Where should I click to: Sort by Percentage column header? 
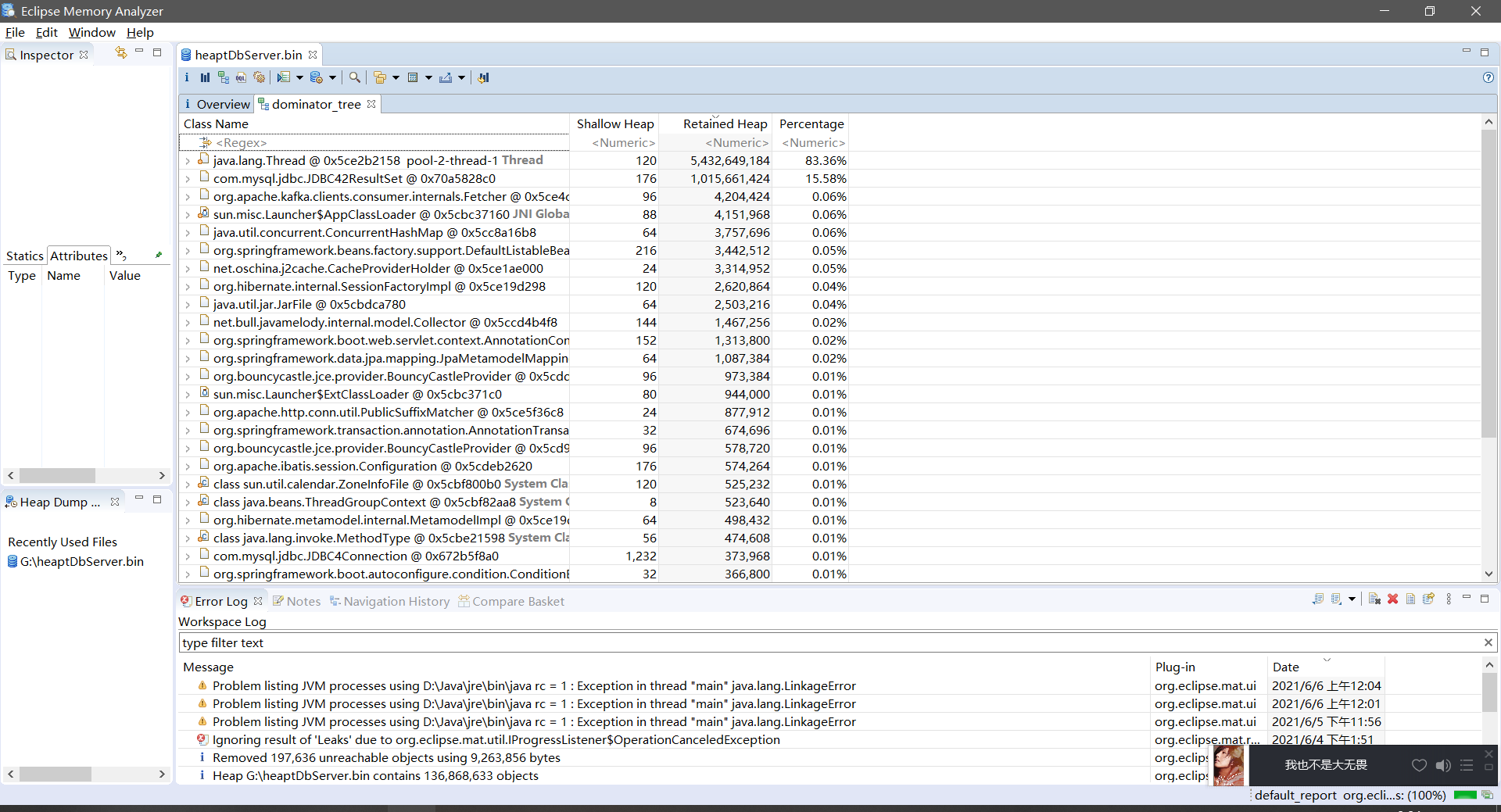811,123
